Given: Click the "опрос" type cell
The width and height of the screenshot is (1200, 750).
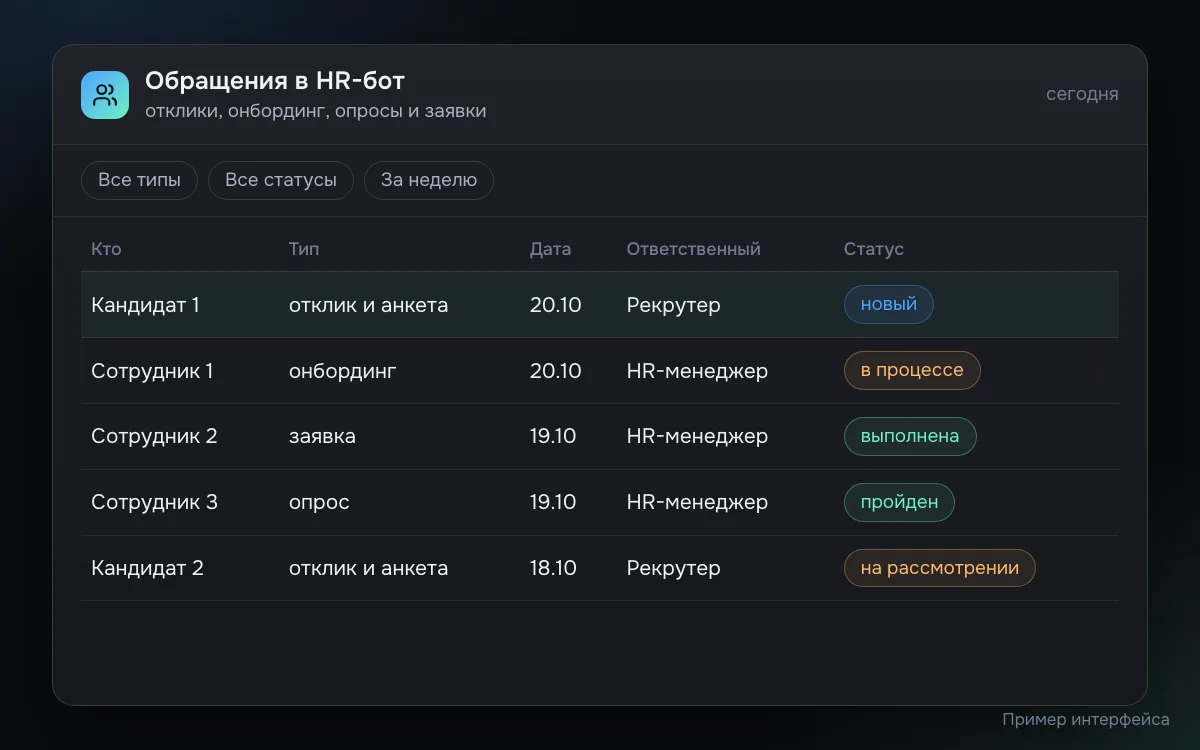Looking at the screenshot, I should pos(319,502).
